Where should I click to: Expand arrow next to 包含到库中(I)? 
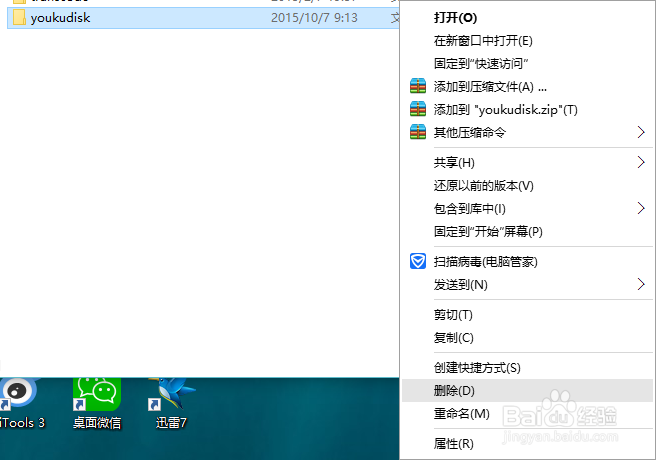(x=641, y=208)
